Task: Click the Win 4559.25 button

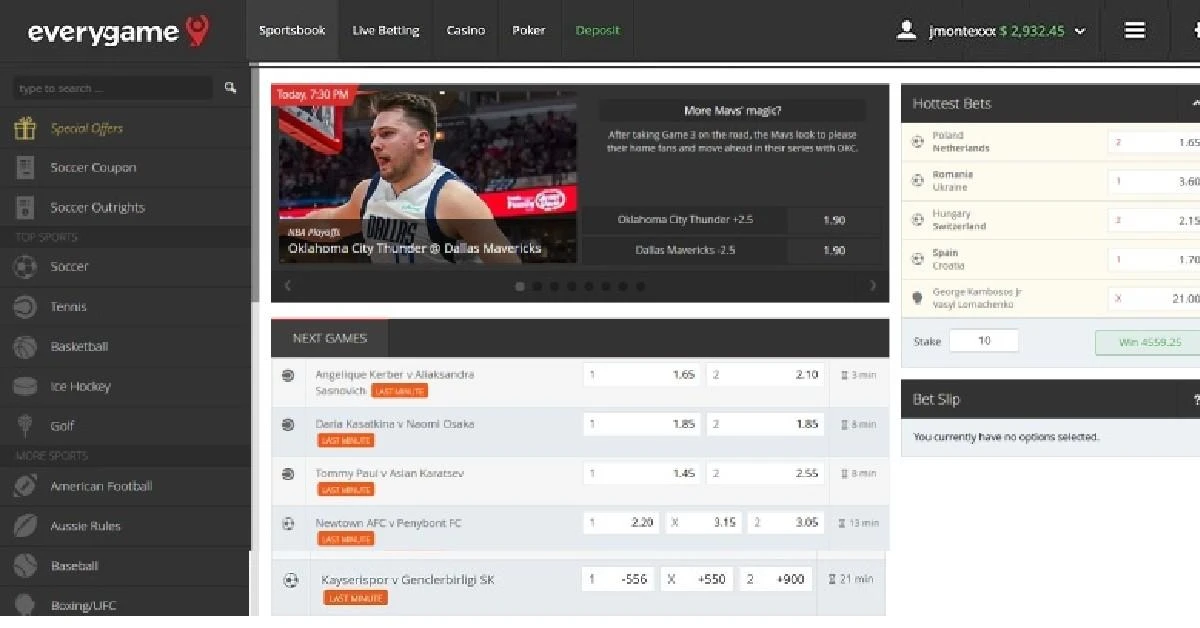Action: [x=1148, y=342]
